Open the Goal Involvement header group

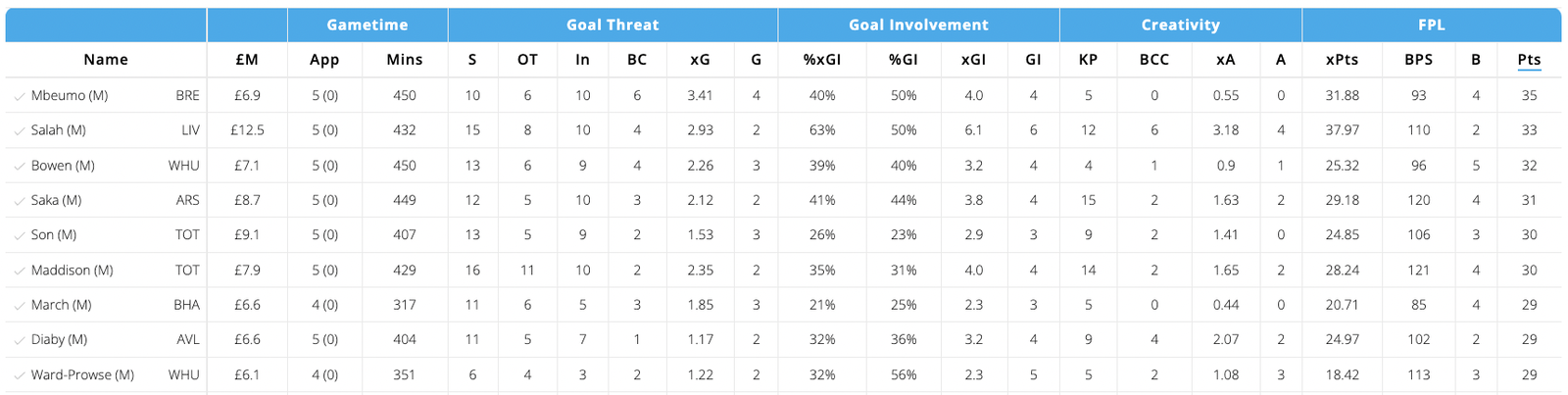pyautogui.click(x=918, y=25)
